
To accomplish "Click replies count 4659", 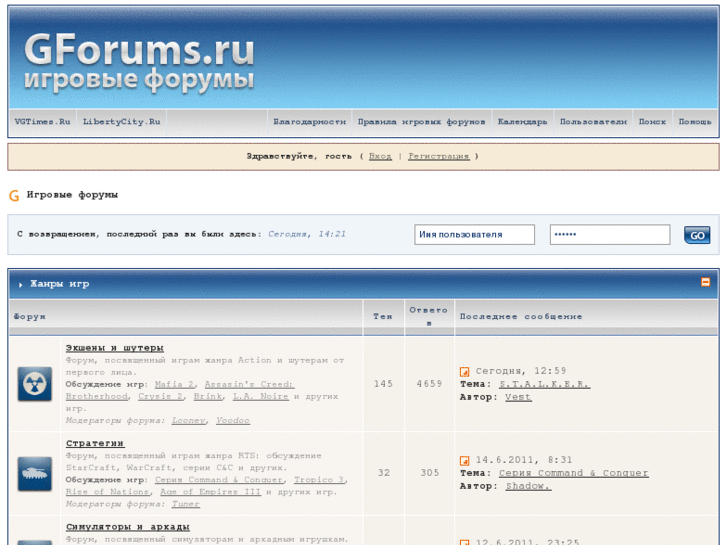I will [429, 384].
